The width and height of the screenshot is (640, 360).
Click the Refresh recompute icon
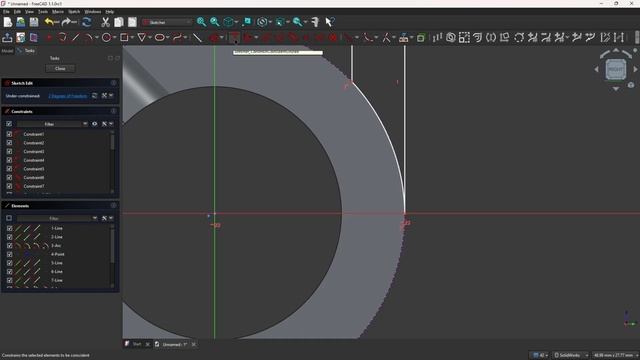tap(87, 22)
